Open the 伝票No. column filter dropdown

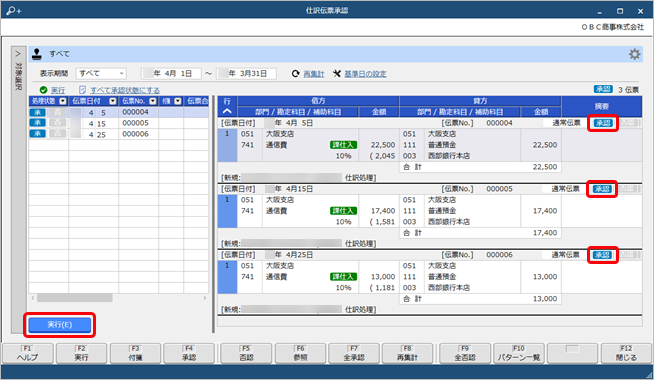coord(153,101)
